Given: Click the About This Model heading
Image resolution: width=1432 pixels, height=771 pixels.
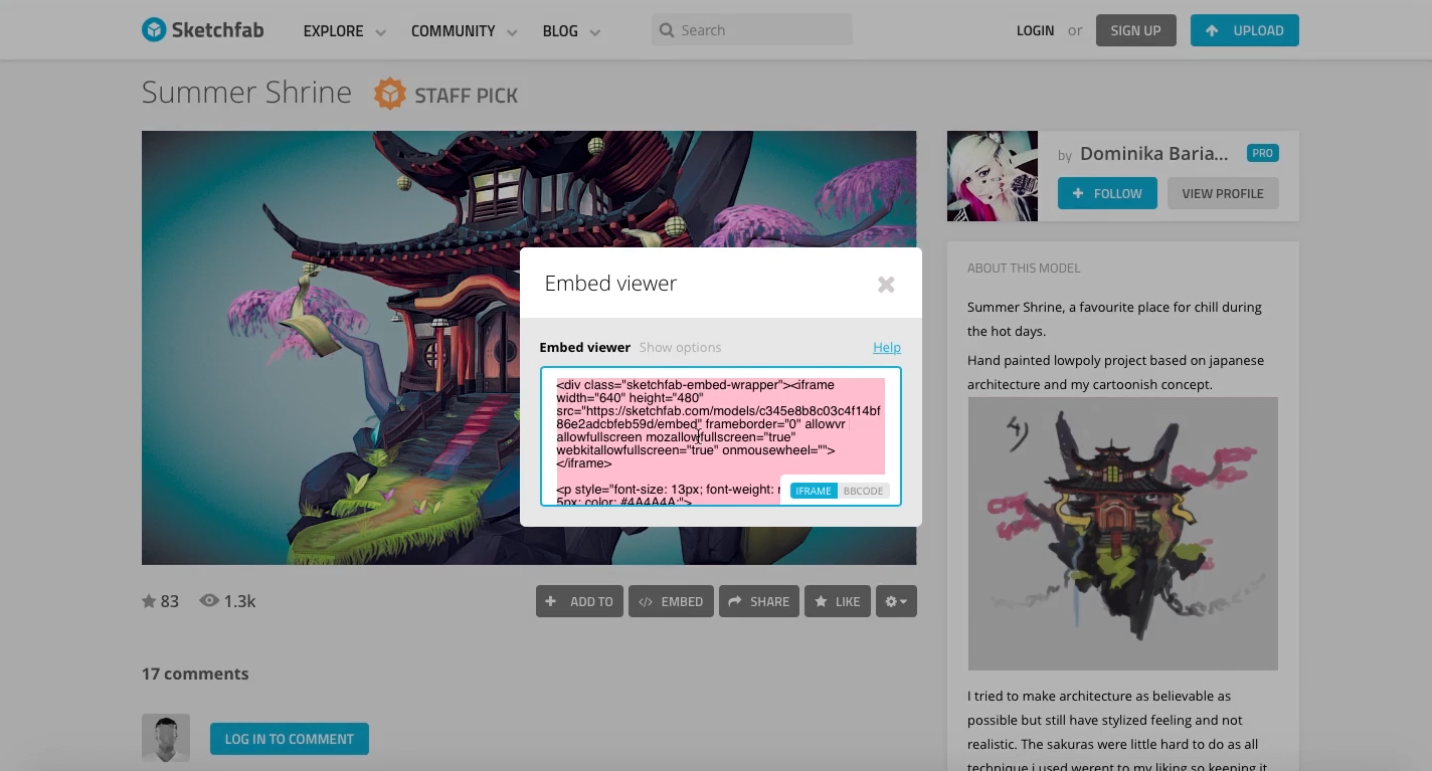Looking at the screenshot, I should pyautogui.click(x=1024, y=268).
